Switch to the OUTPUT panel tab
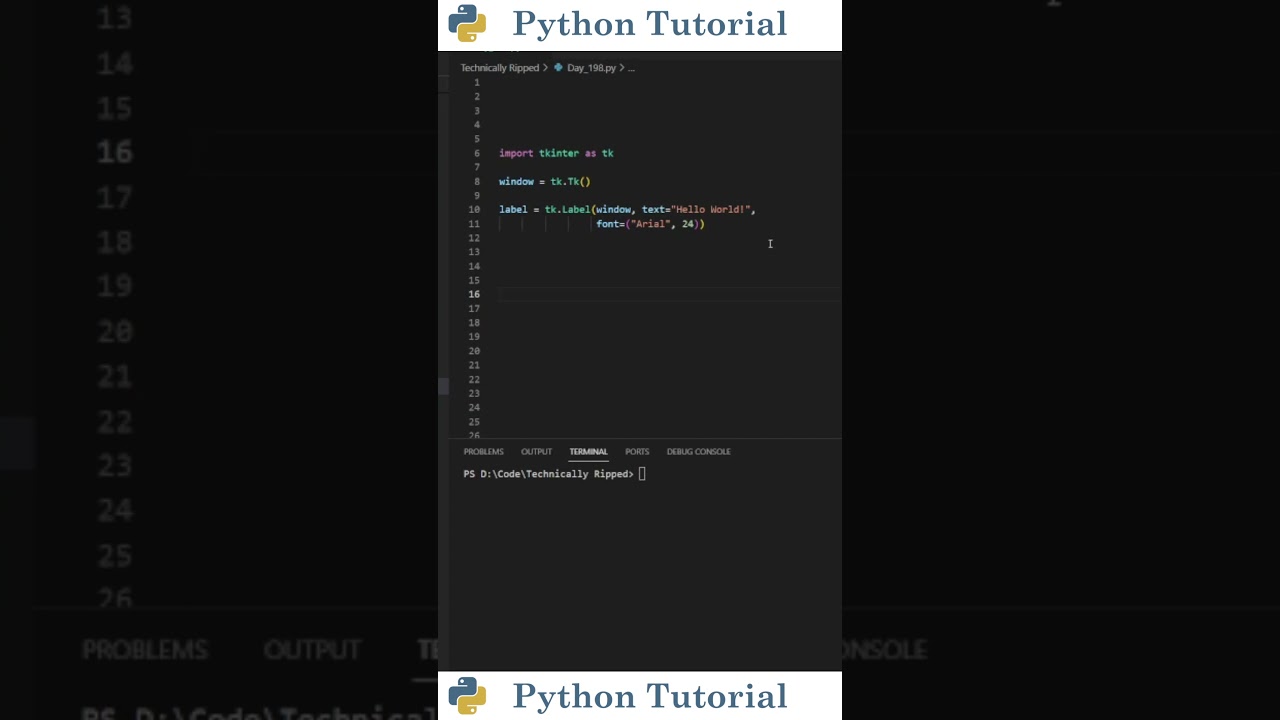This screenshot has width=1280, height=720. click(x=536, y=452)
